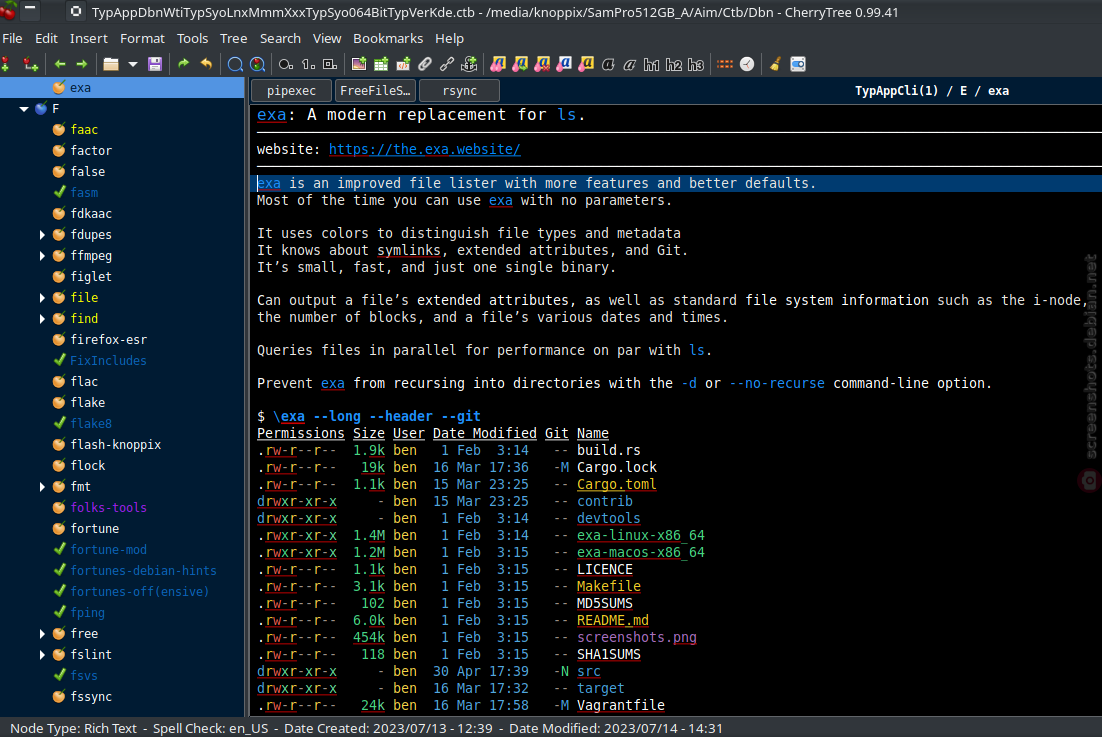
Task: Insert a file attachment paperclip
Action: click(x=424, y=64)
